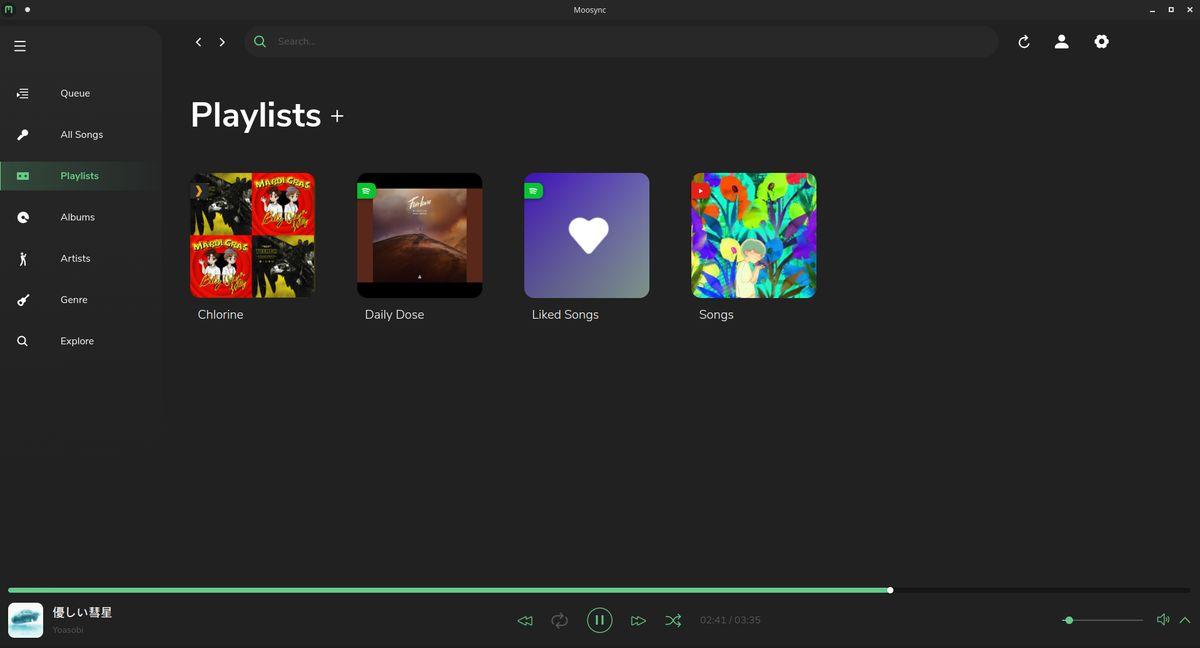Image resolution: width=1200 pixels, height=648 pixels.
Task: Collapse the sidebar with the hamburger icon
Action: click(20, 46)
